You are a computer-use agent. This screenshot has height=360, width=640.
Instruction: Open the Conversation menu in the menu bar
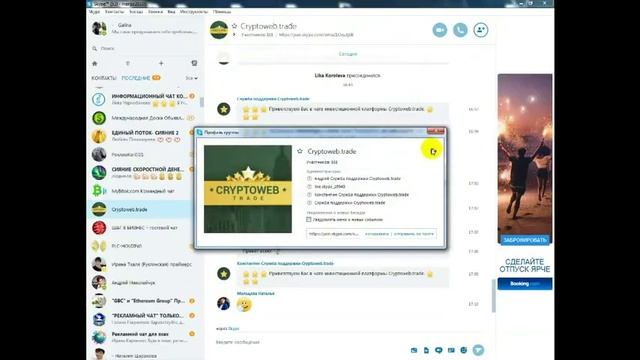(x=136, y=12)
